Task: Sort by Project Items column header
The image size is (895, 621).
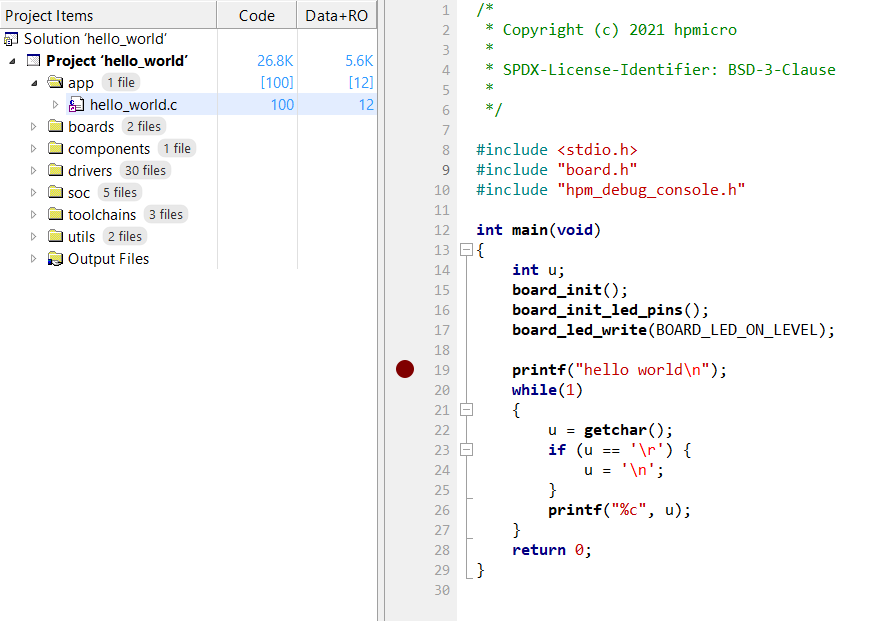Action: 108,15
